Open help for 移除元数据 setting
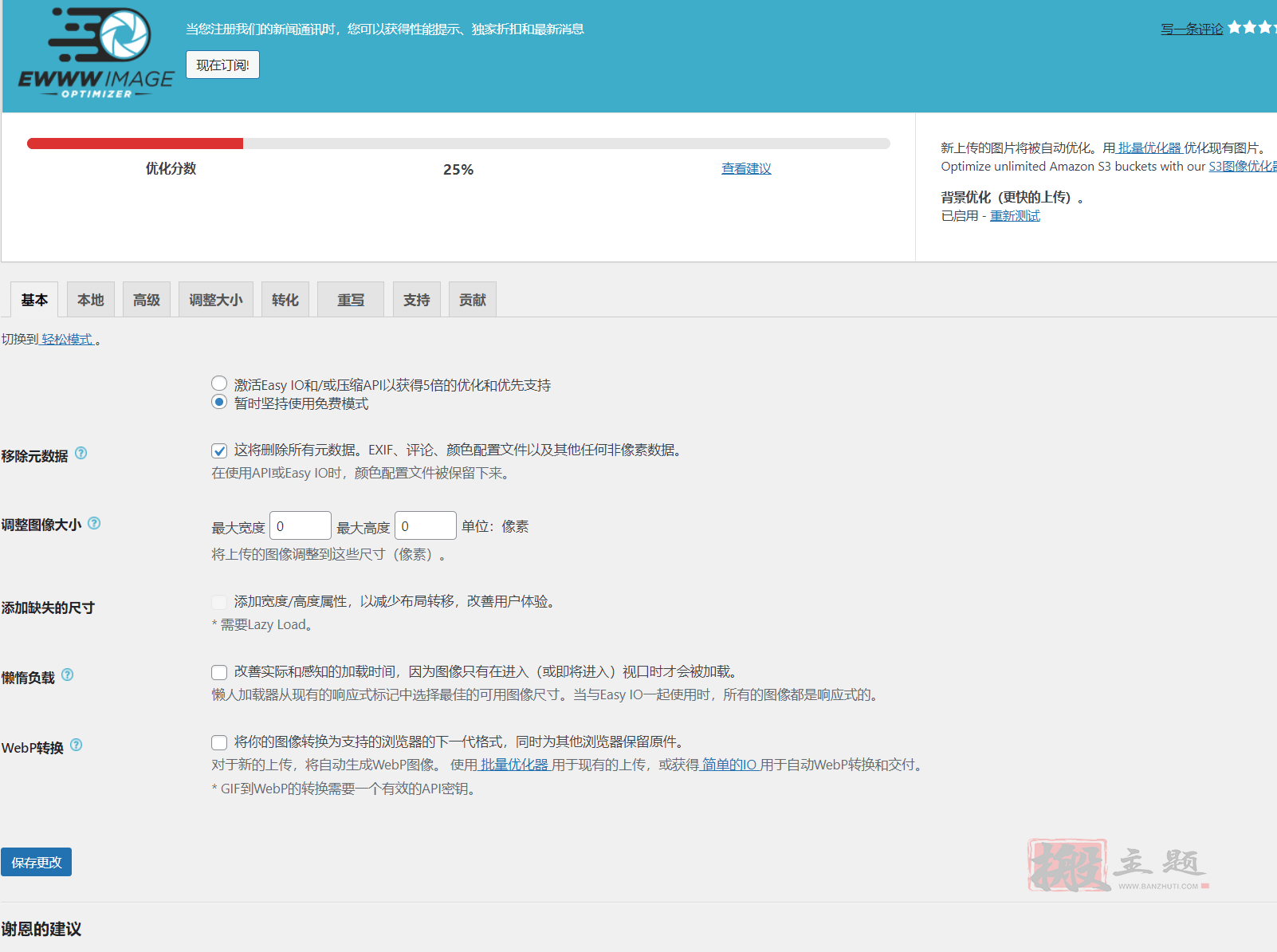The width and height of the screenshot is (1277, 952). 81,454
